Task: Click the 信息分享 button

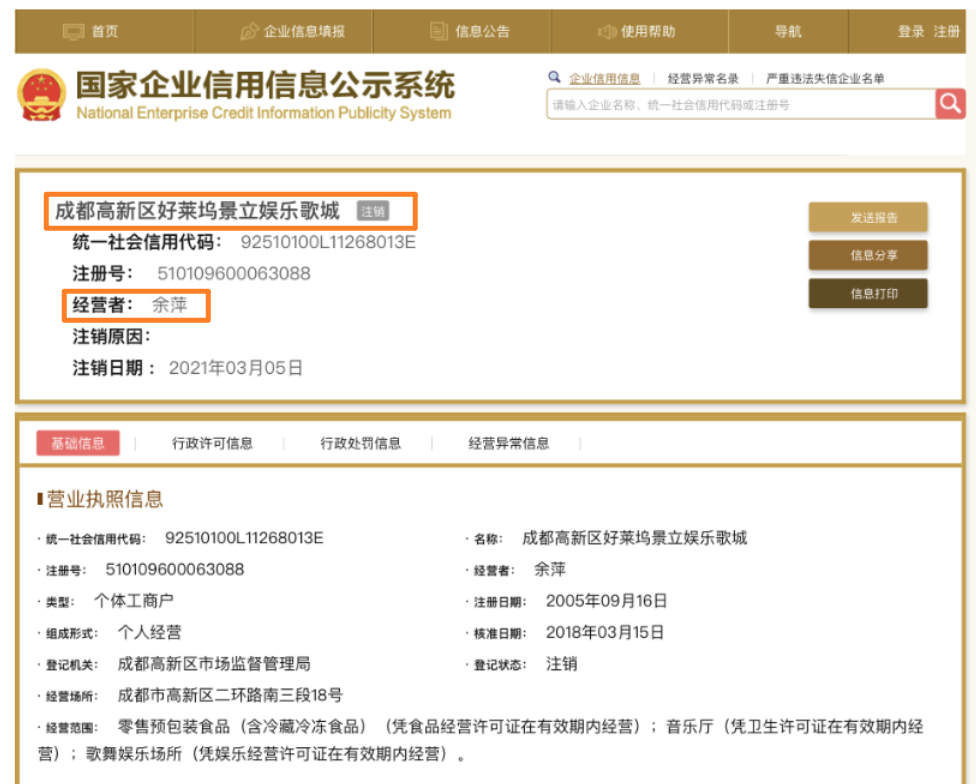Action: point(866,255)
